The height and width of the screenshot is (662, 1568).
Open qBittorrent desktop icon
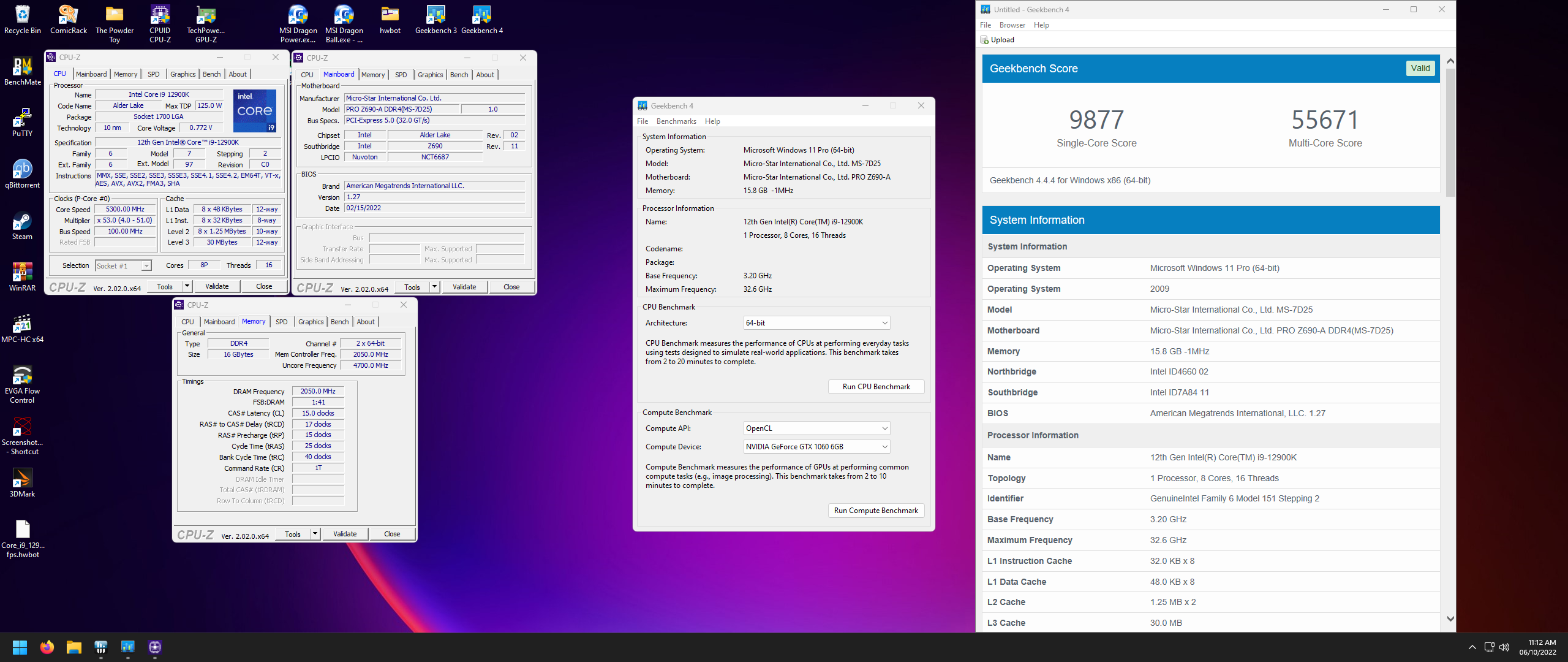pyautogui.click(x=23, y=174)
